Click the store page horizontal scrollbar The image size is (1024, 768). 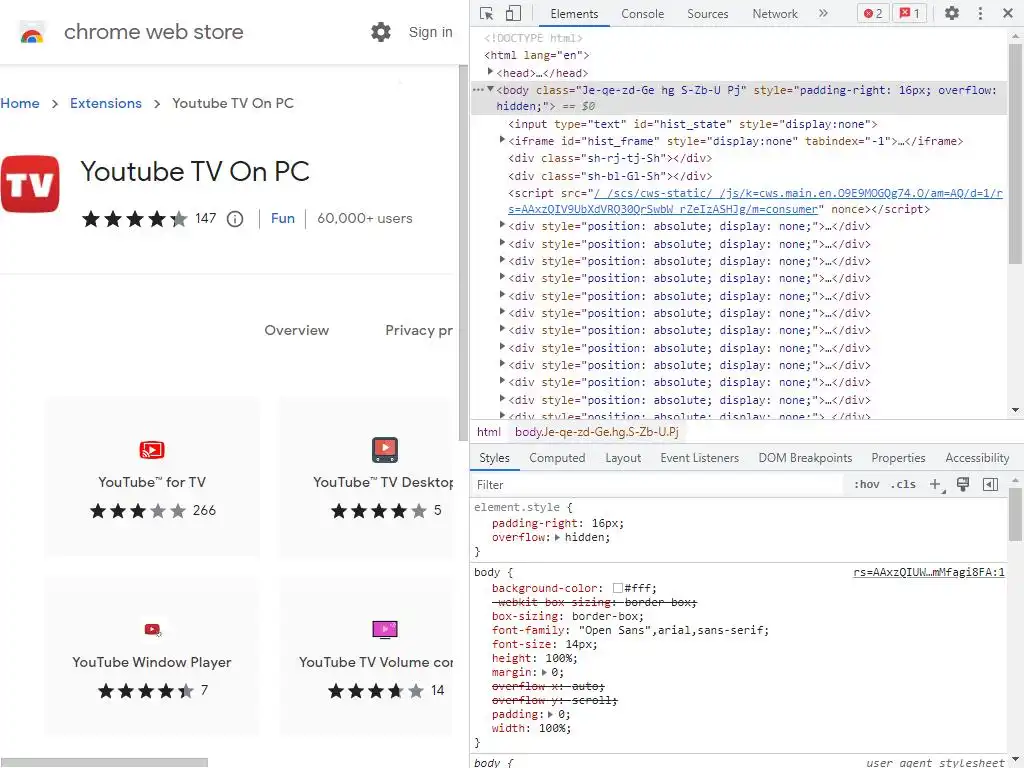coord(104,762)
